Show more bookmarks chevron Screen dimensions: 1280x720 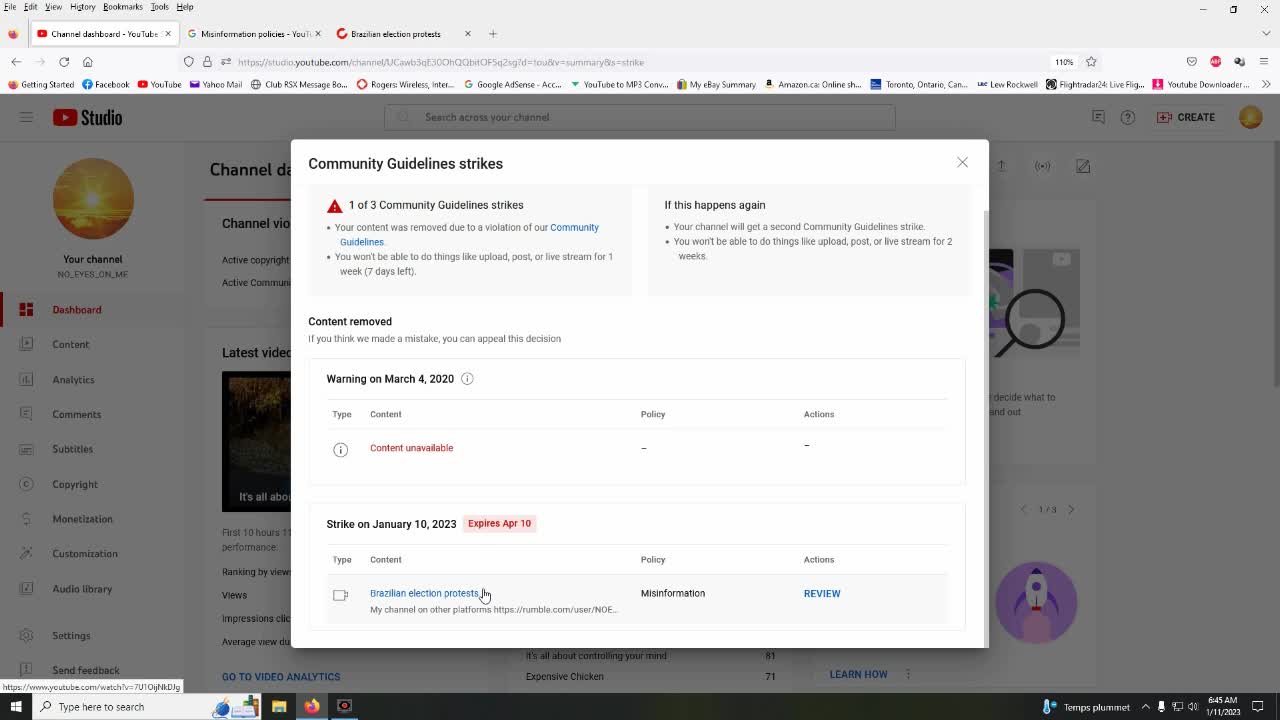tap(1266, 84)
